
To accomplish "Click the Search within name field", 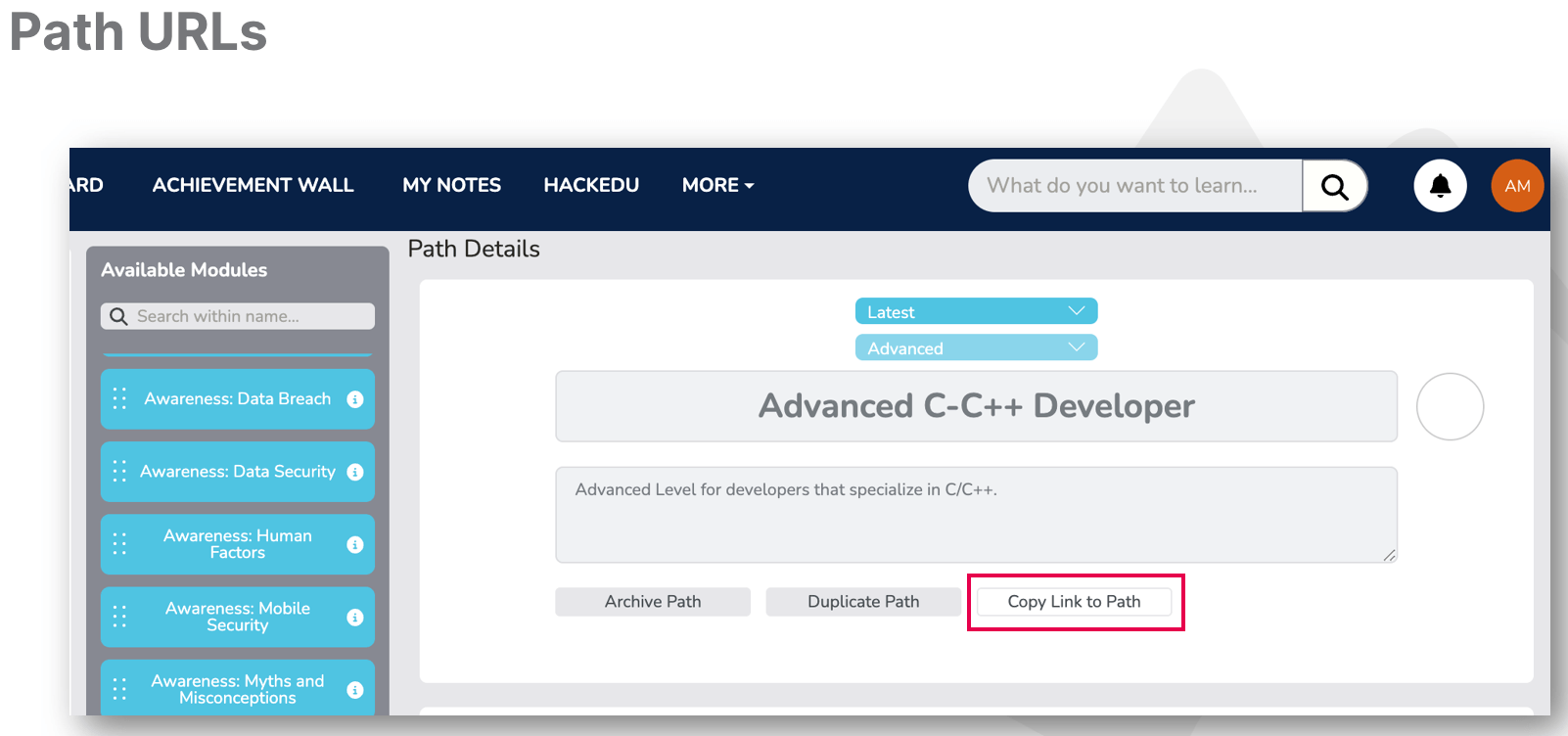I will pyautogui.click(x=250, y=316).
